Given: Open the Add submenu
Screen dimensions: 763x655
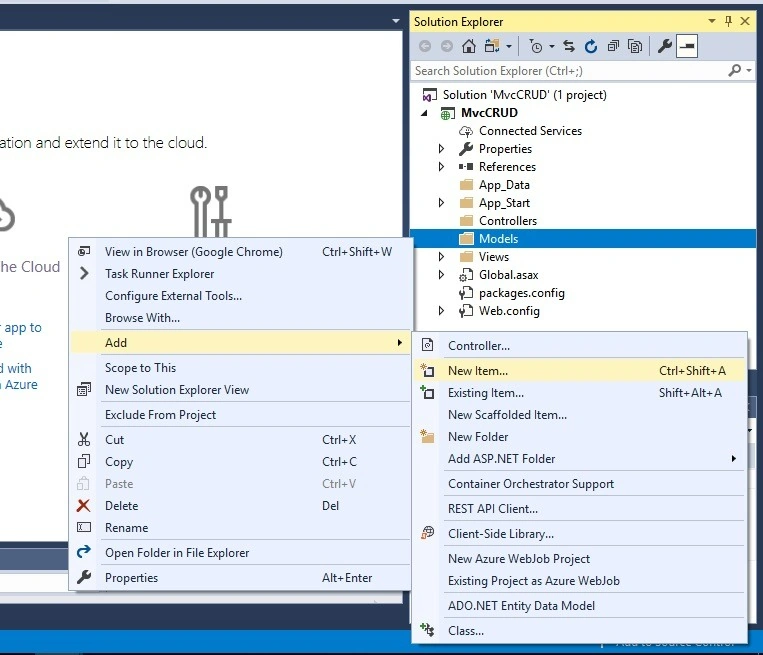Looking at the screenshot, I should 240,343.
